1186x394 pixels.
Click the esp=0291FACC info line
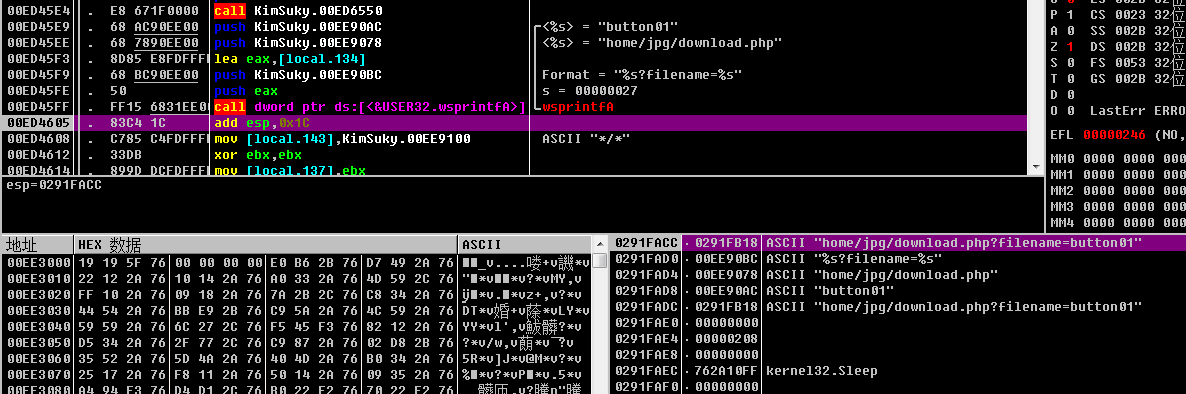pos(54,185)
